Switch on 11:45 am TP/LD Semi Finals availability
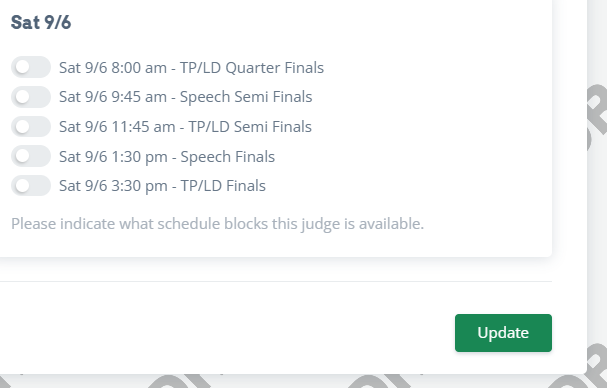This screenshot has width=607, height=388. click(x=31, y=127)
